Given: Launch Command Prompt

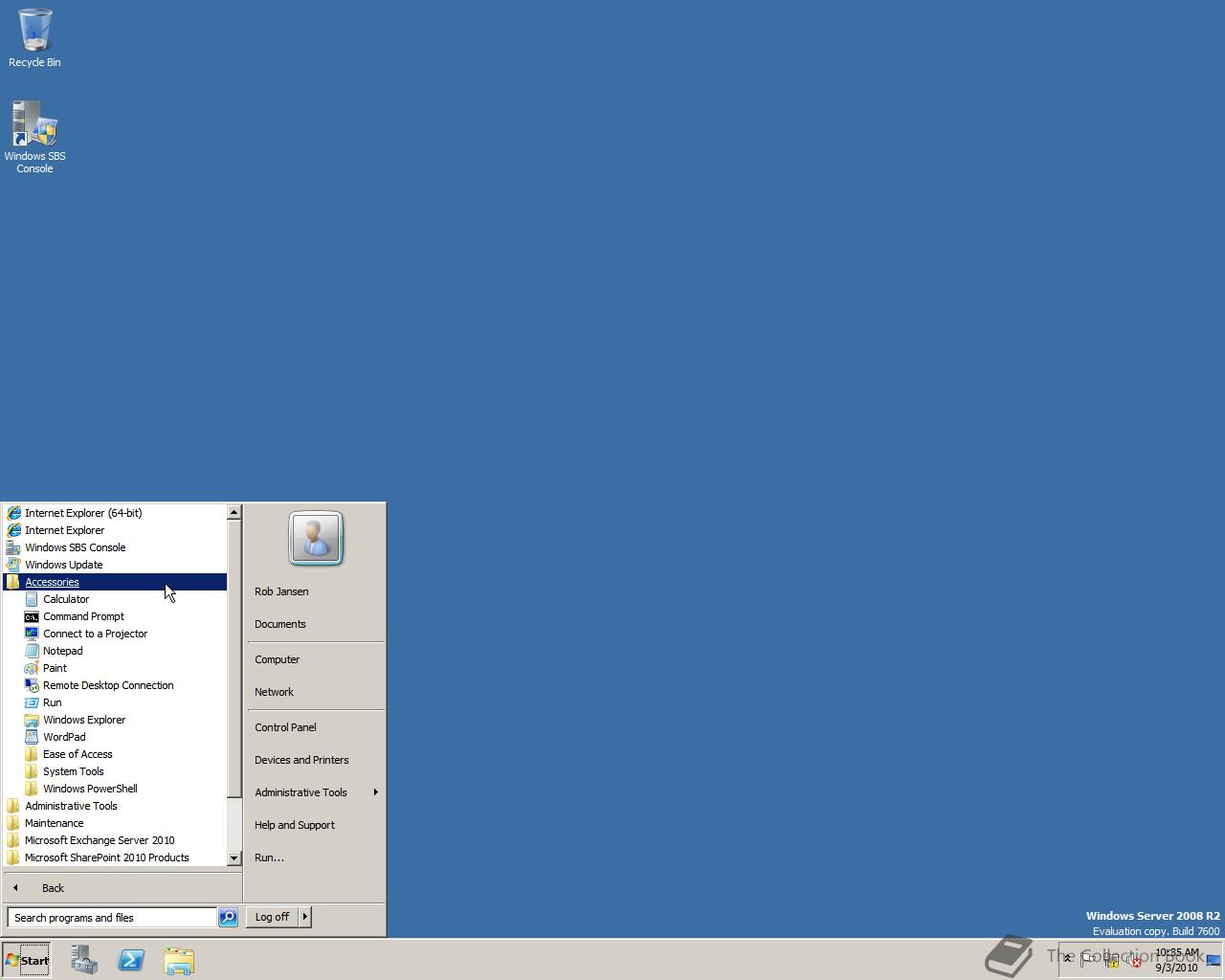Looking at the screenshot, I should coord(115,616).
